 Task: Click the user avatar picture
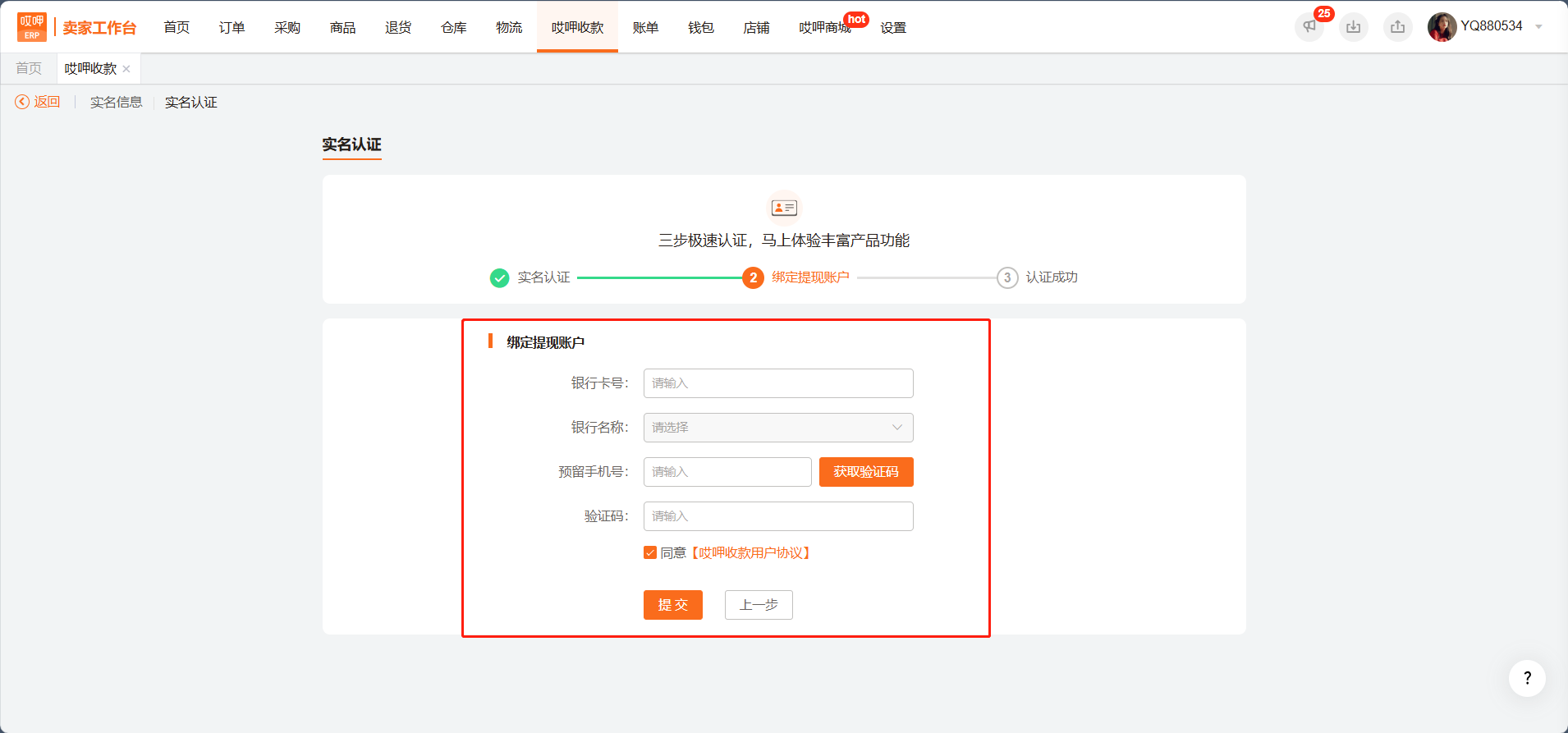1442,27
